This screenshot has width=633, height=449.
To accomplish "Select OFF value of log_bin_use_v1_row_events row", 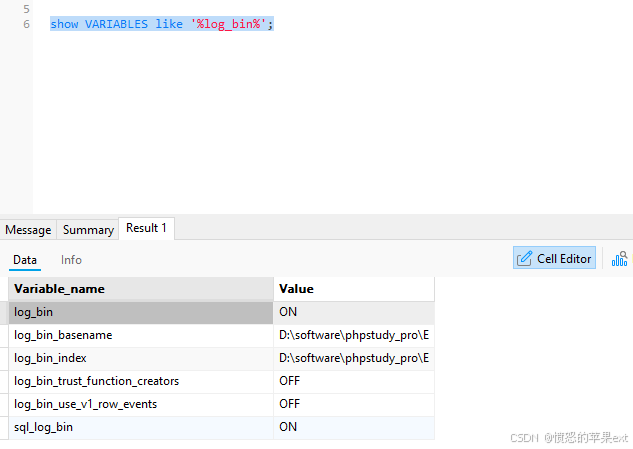I will [x=354, y=405].
